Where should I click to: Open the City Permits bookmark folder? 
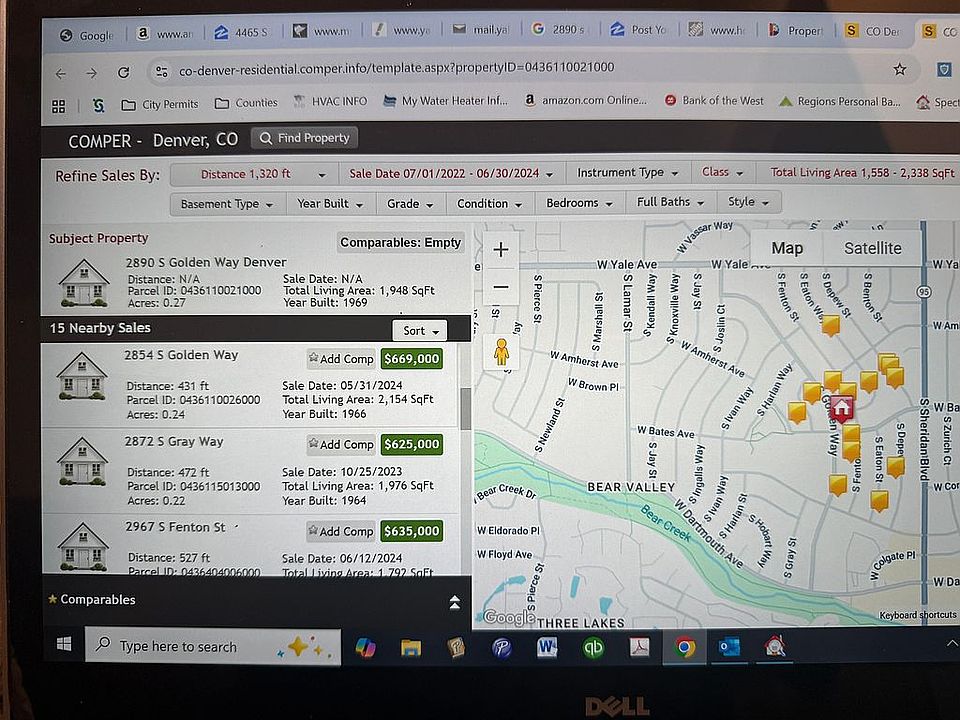coord(160,104)
